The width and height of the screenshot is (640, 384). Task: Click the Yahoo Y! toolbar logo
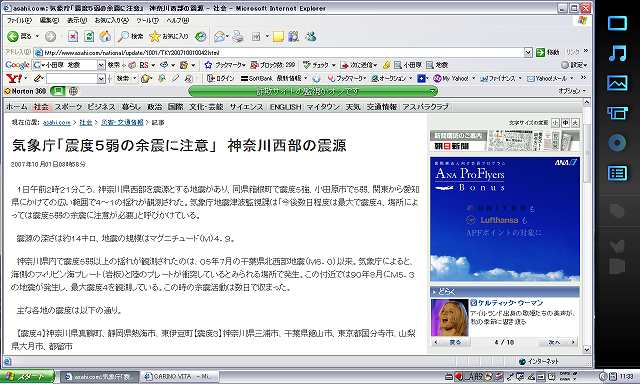coord(14,78)
